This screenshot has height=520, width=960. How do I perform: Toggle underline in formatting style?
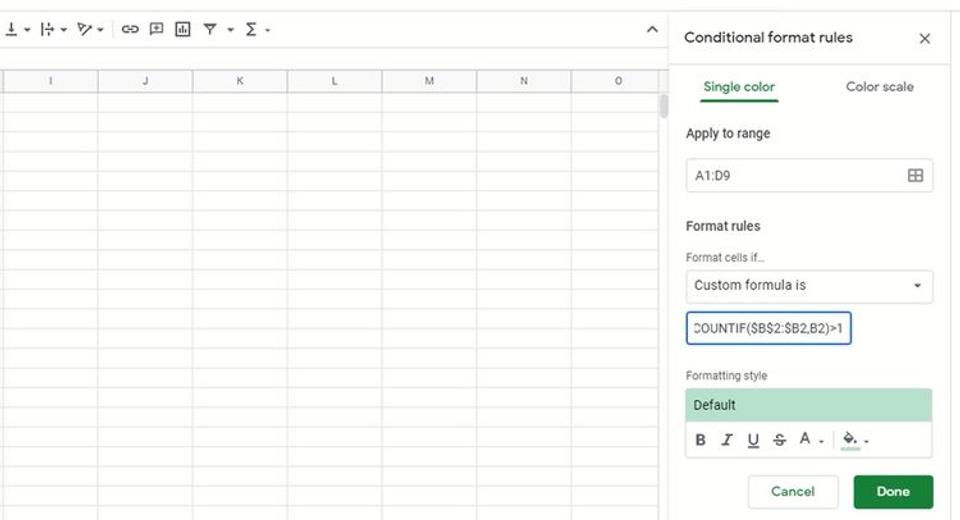pos(753,440)
